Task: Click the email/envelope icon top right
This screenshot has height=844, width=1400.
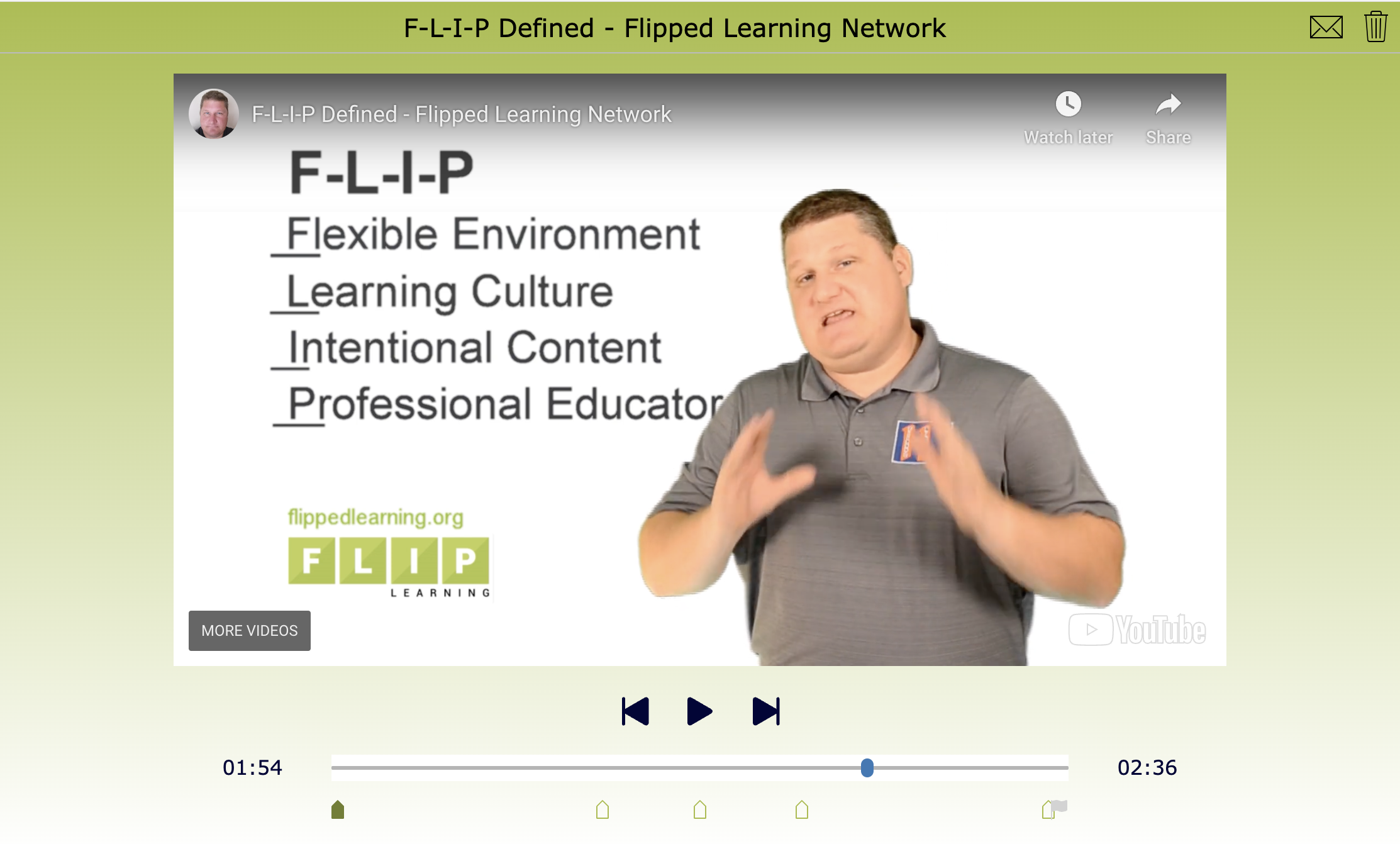Action: 1325,26
